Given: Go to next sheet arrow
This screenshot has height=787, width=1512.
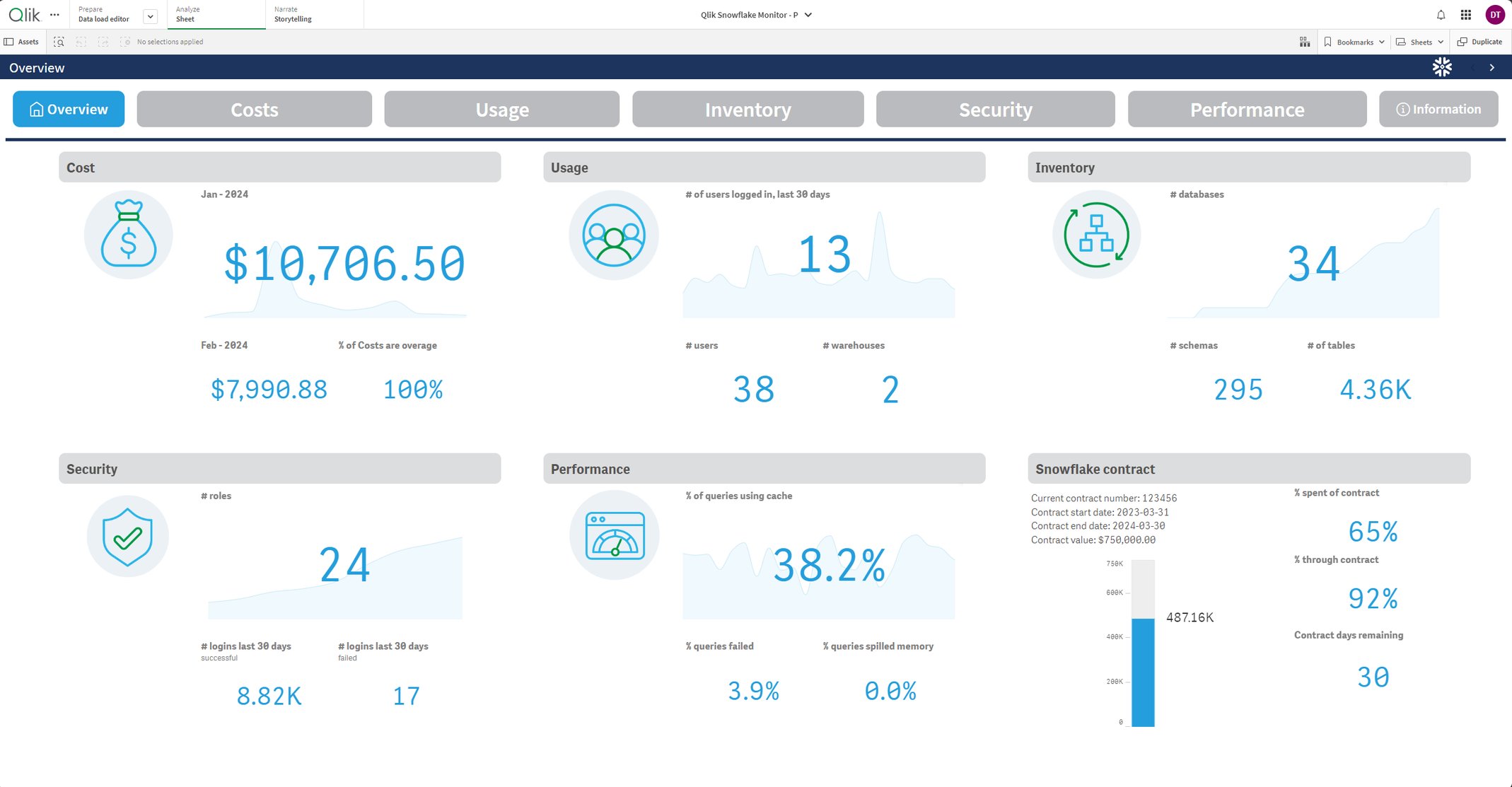Looking at the screenshot, I should point(1492,68).
